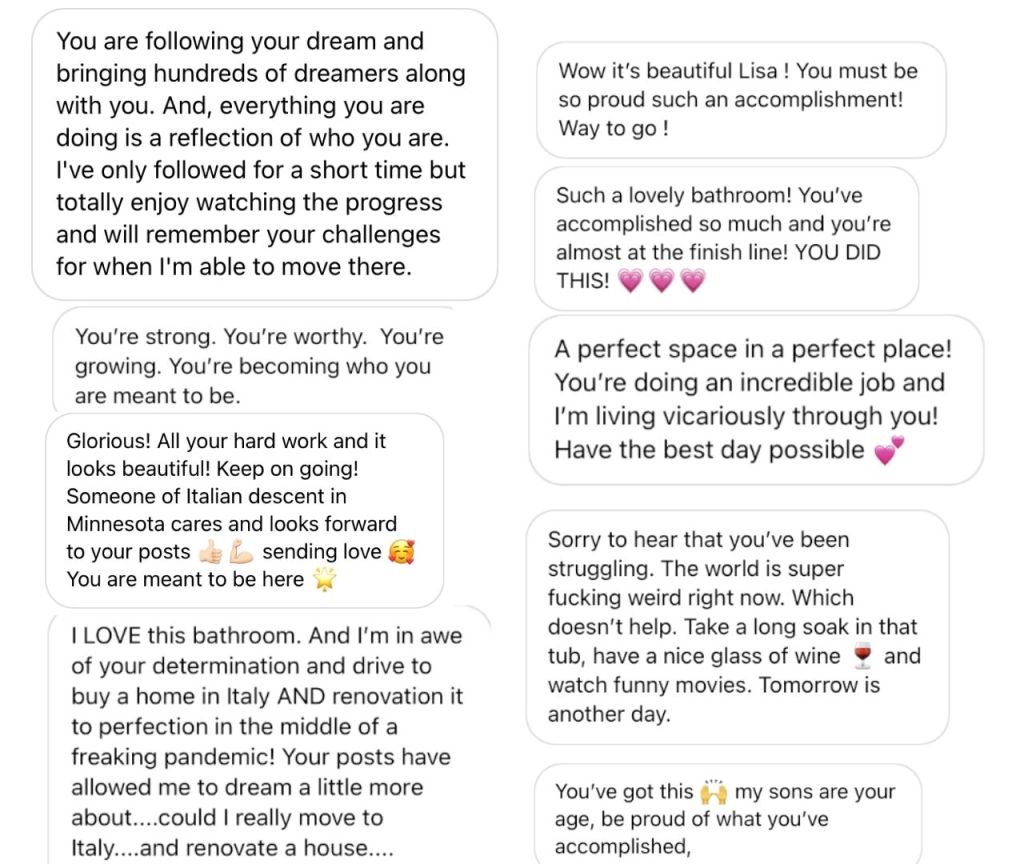Click the flexed bicep emoji
This screenshot has width=1024, height=864.
(x=241, y=552)
